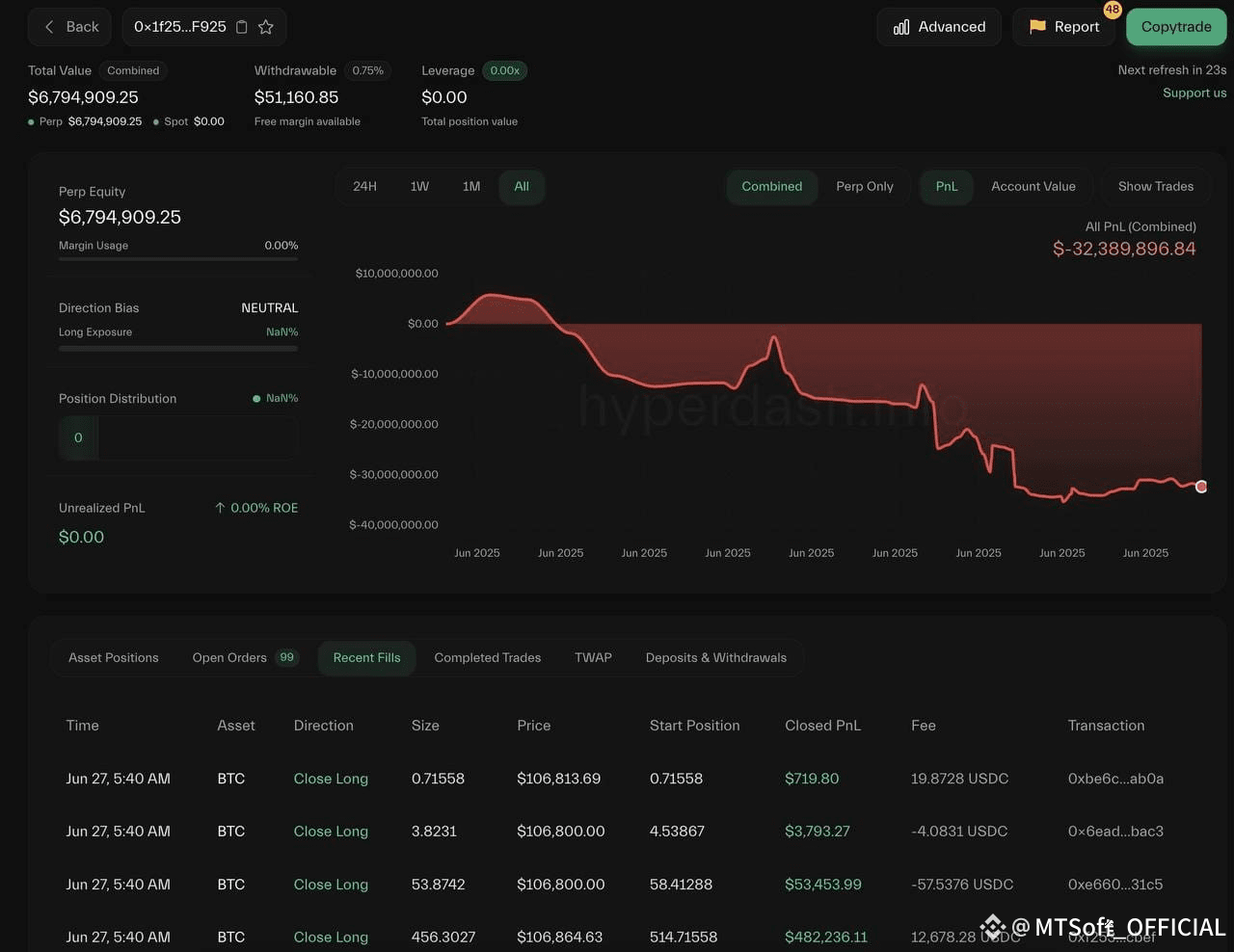
Task: Click the Back button label
Action: pos(82,27)
